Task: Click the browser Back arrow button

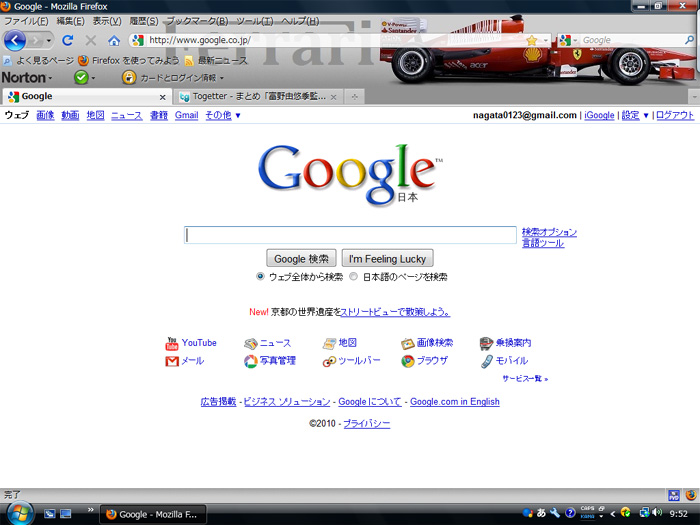Action: pyautogui.click(x=15, y=41)
